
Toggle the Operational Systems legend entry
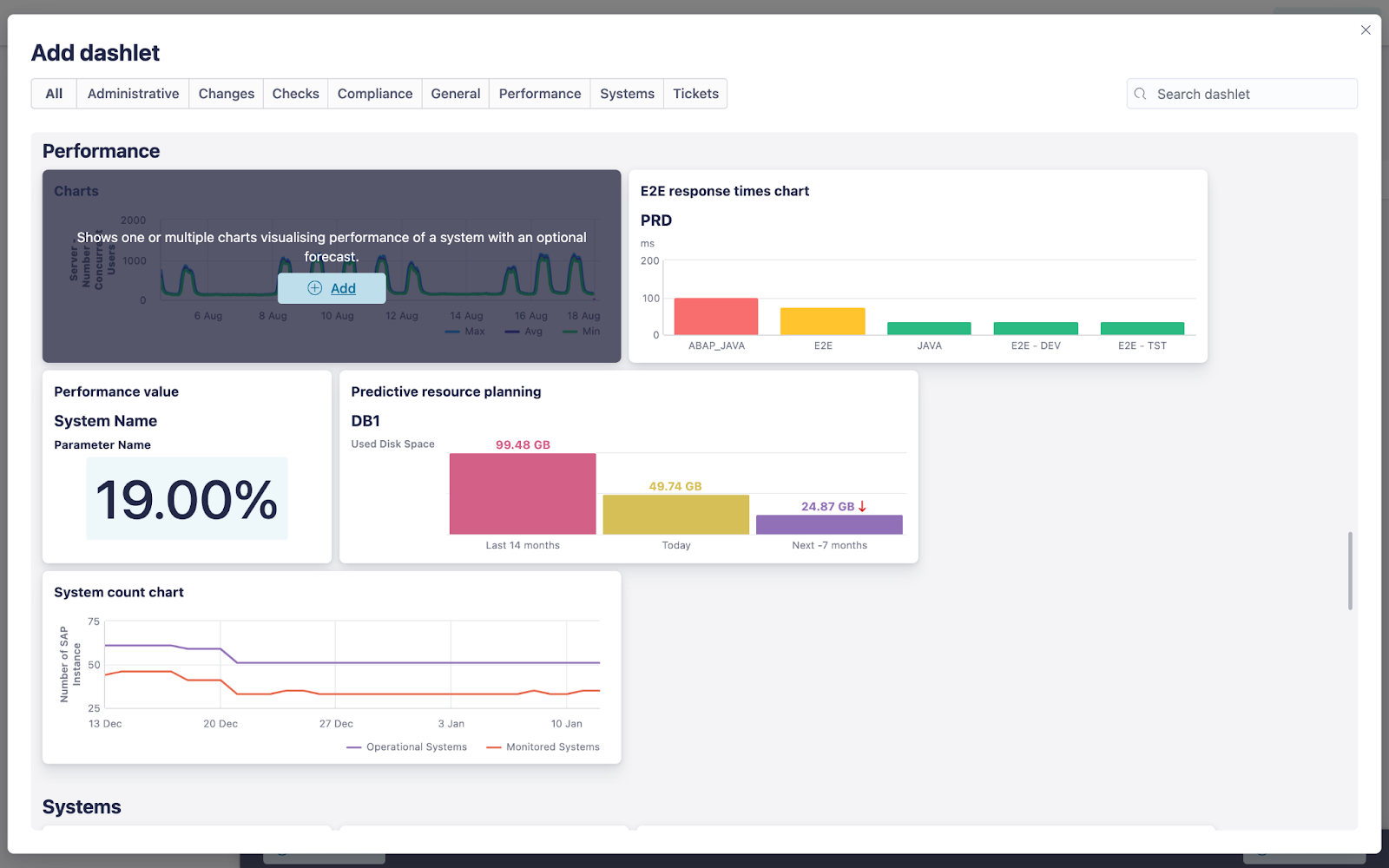coord(406,746)
